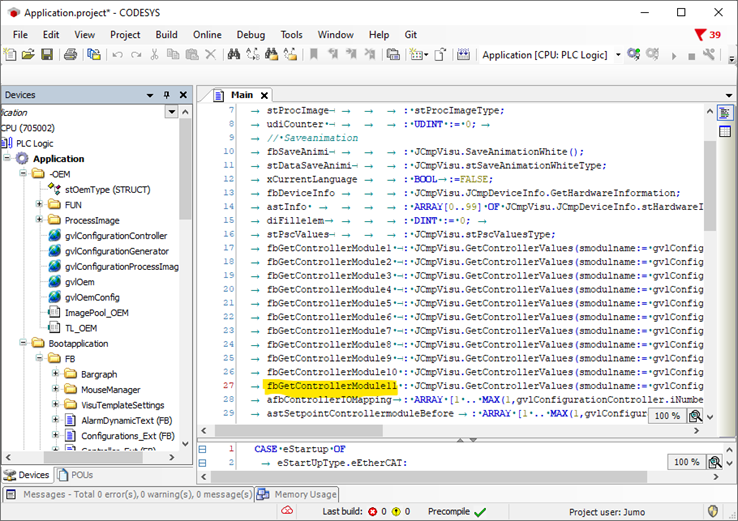Click the Open project folder icon

[x=28, y=54]
